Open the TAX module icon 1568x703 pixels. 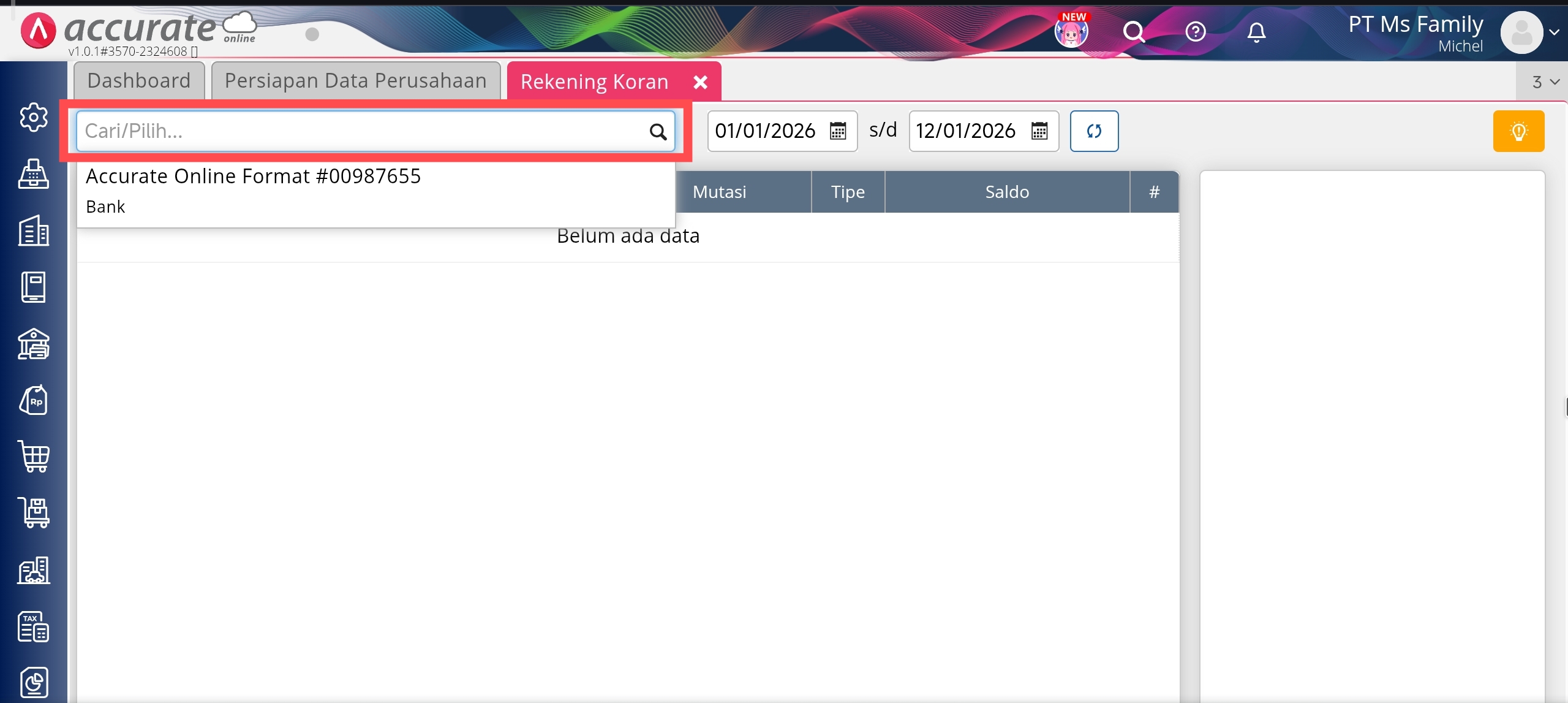coord(34,626)
